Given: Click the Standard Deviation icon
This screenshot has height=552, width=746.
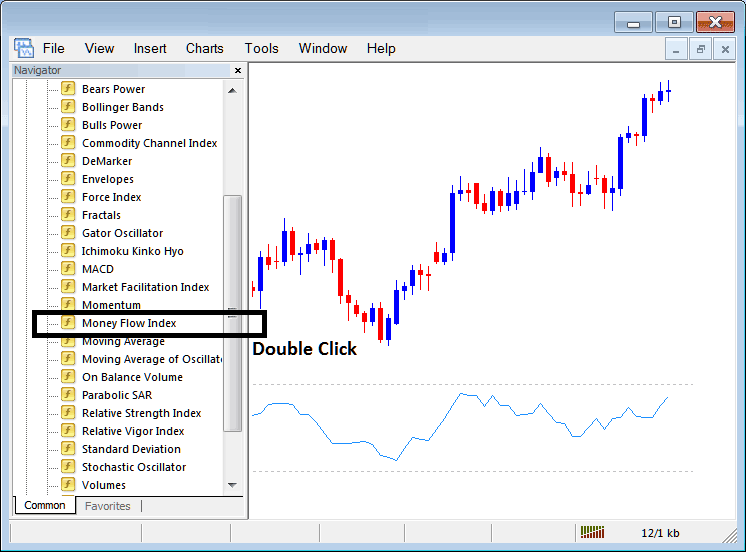Looking at the screenshot, I should click(x=68, y=449).
